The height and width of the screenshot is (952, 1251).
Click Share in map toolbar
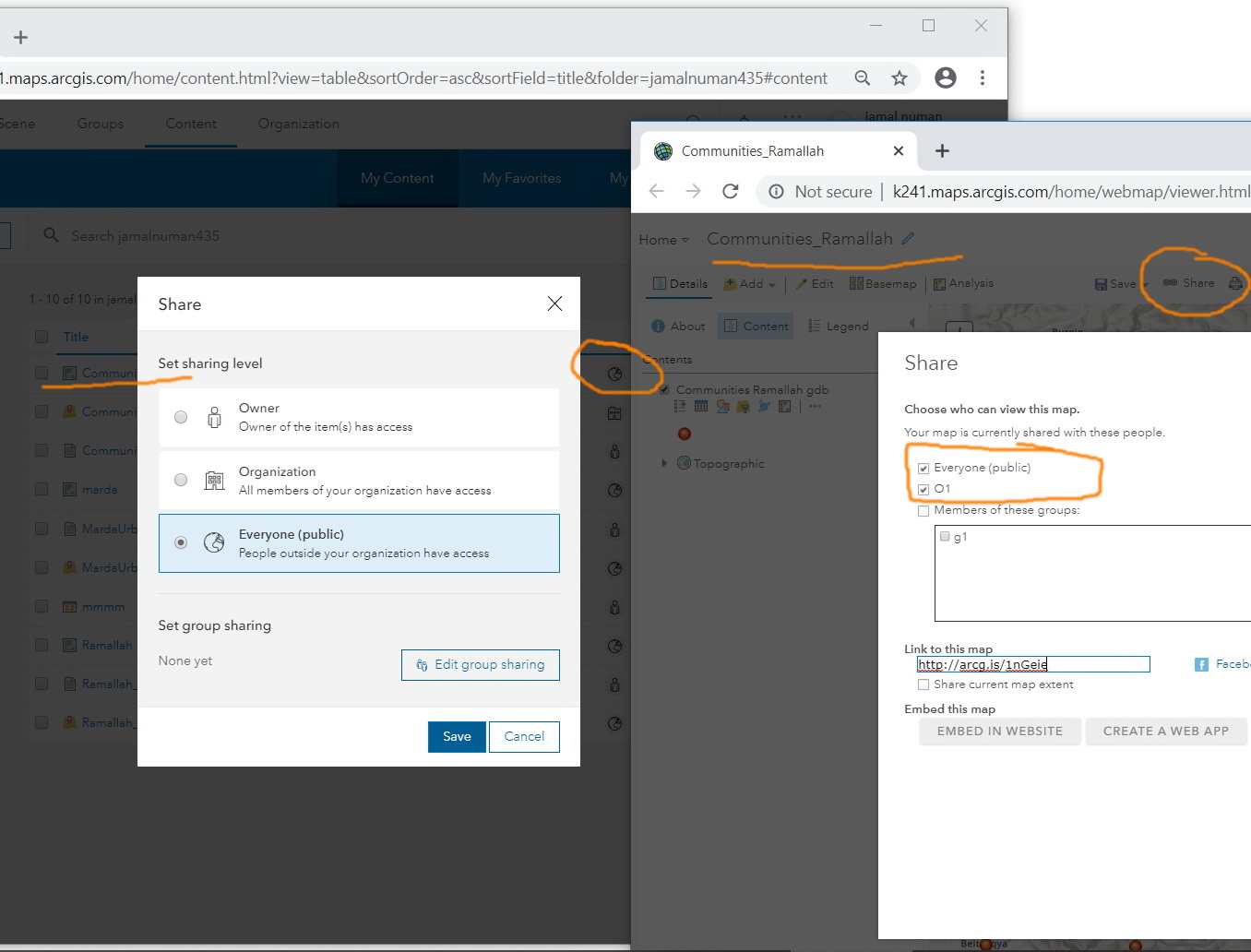(x=1188, y=283)
